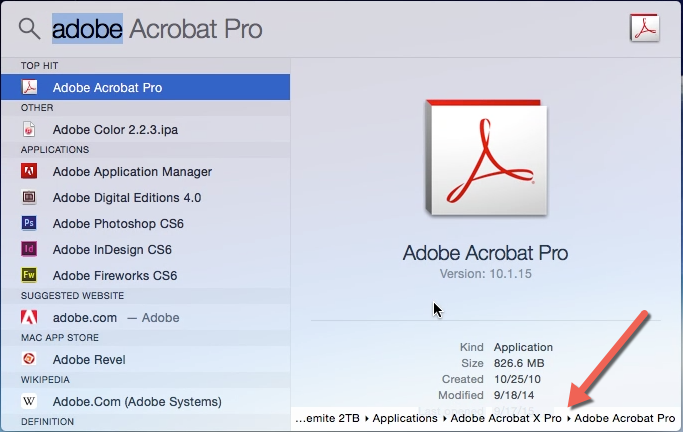Click the InDesign CS6 Id icon

(29, 249)
